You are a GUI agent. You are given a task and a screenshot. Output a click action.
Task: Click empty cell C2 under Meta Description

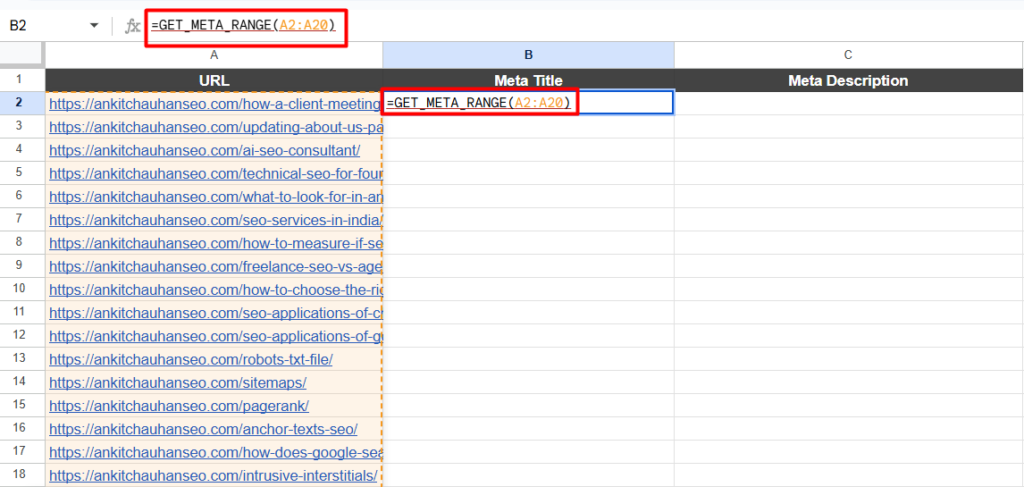[848, 102]
